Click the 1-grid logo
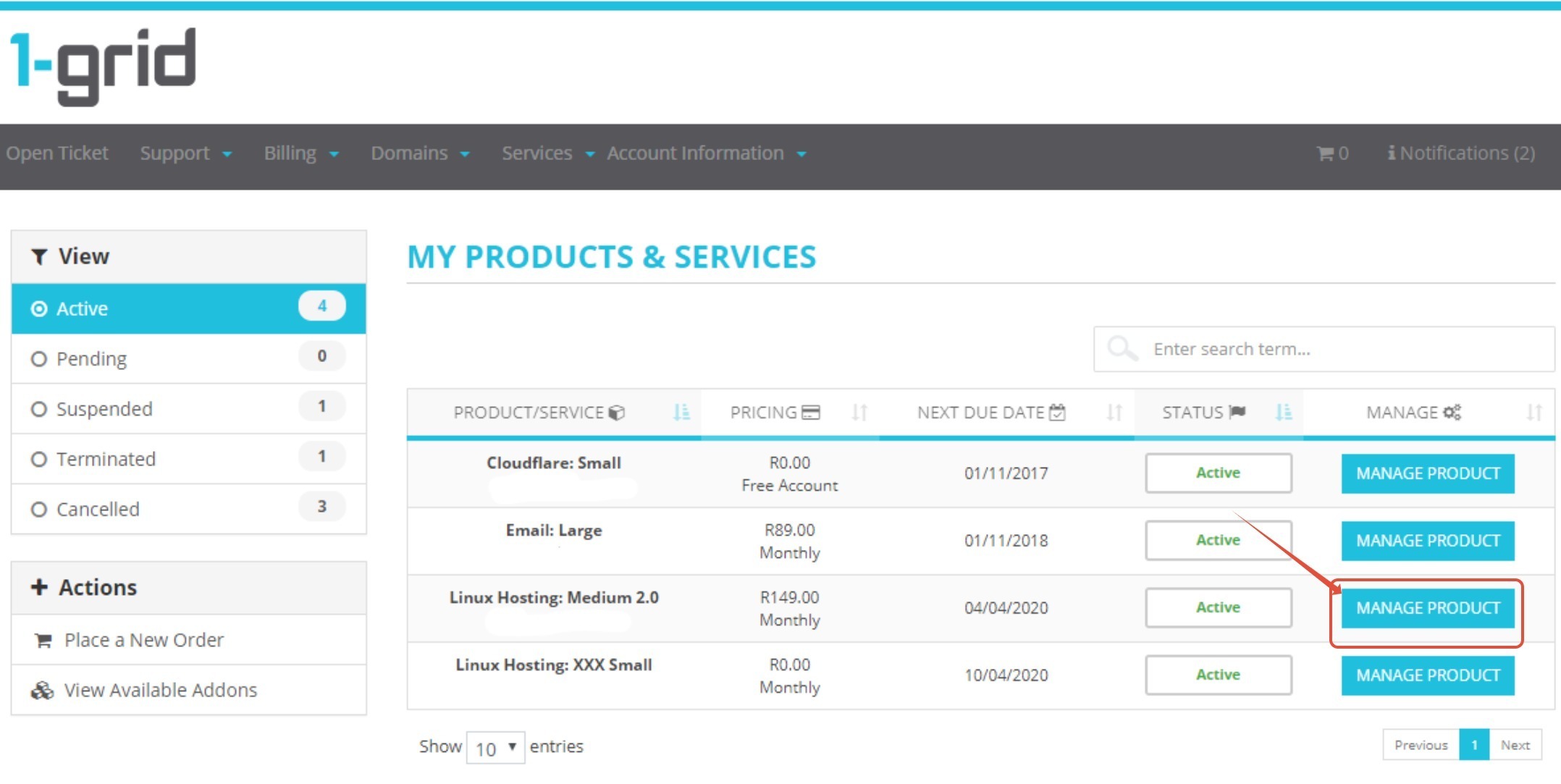The width and height of the screenshot is (1561, 784). click(x=104, y=65)
